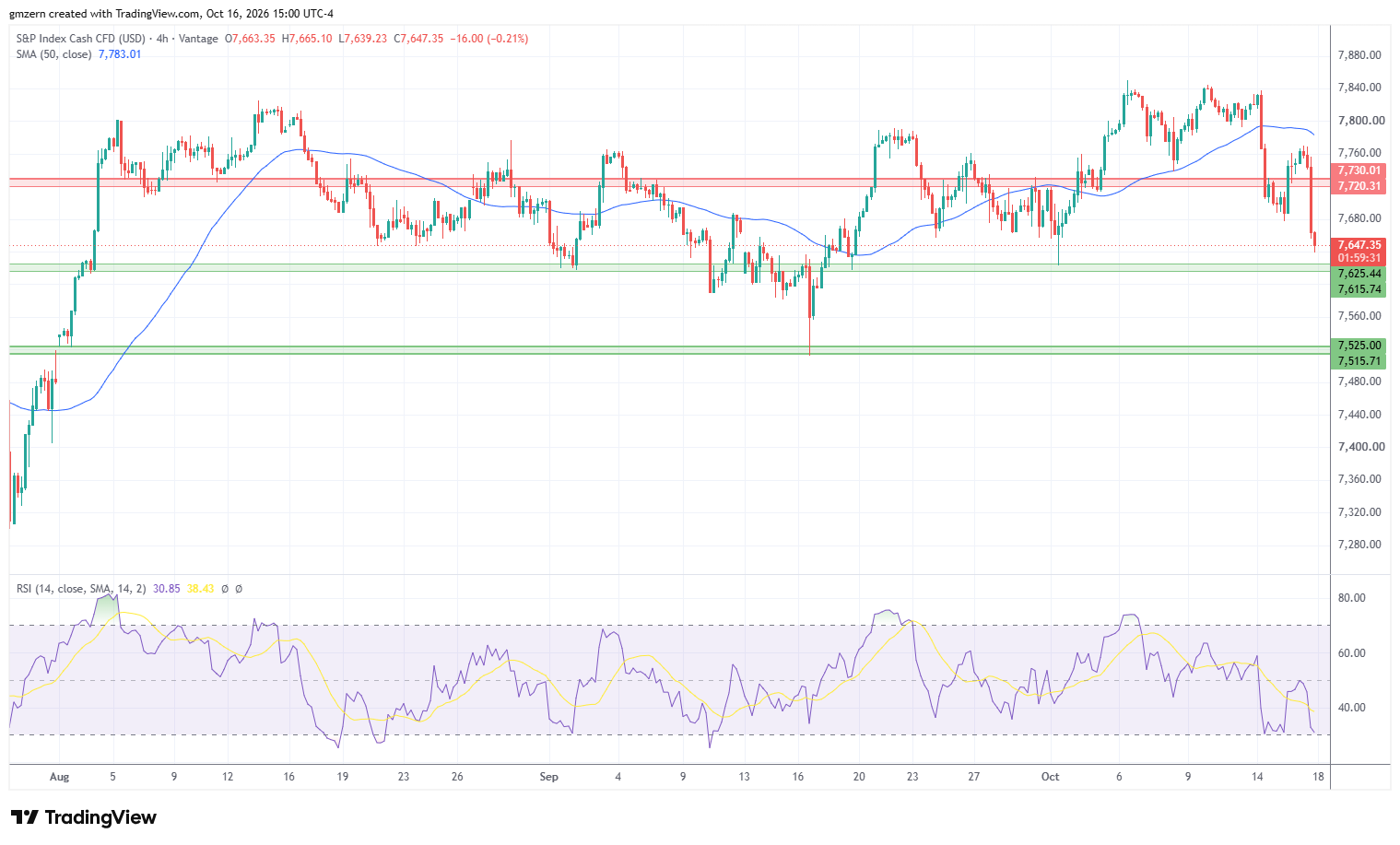This screenshot has height=845, width=1400.
Task: Click the RSI scale label 40.00
Action: click(x=1351, y=708)
